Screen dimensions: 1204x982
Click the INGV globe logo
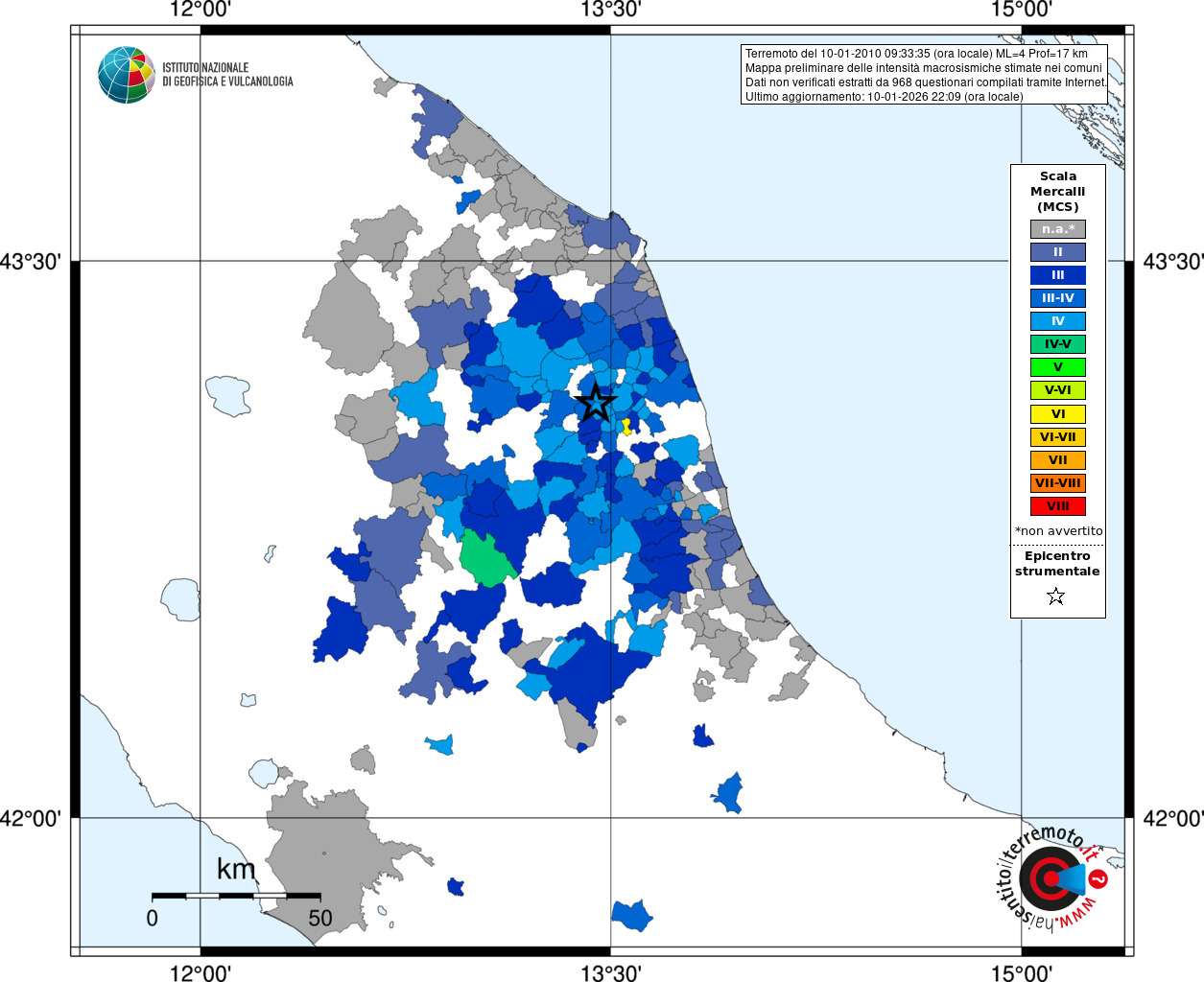tap(127, 75)
